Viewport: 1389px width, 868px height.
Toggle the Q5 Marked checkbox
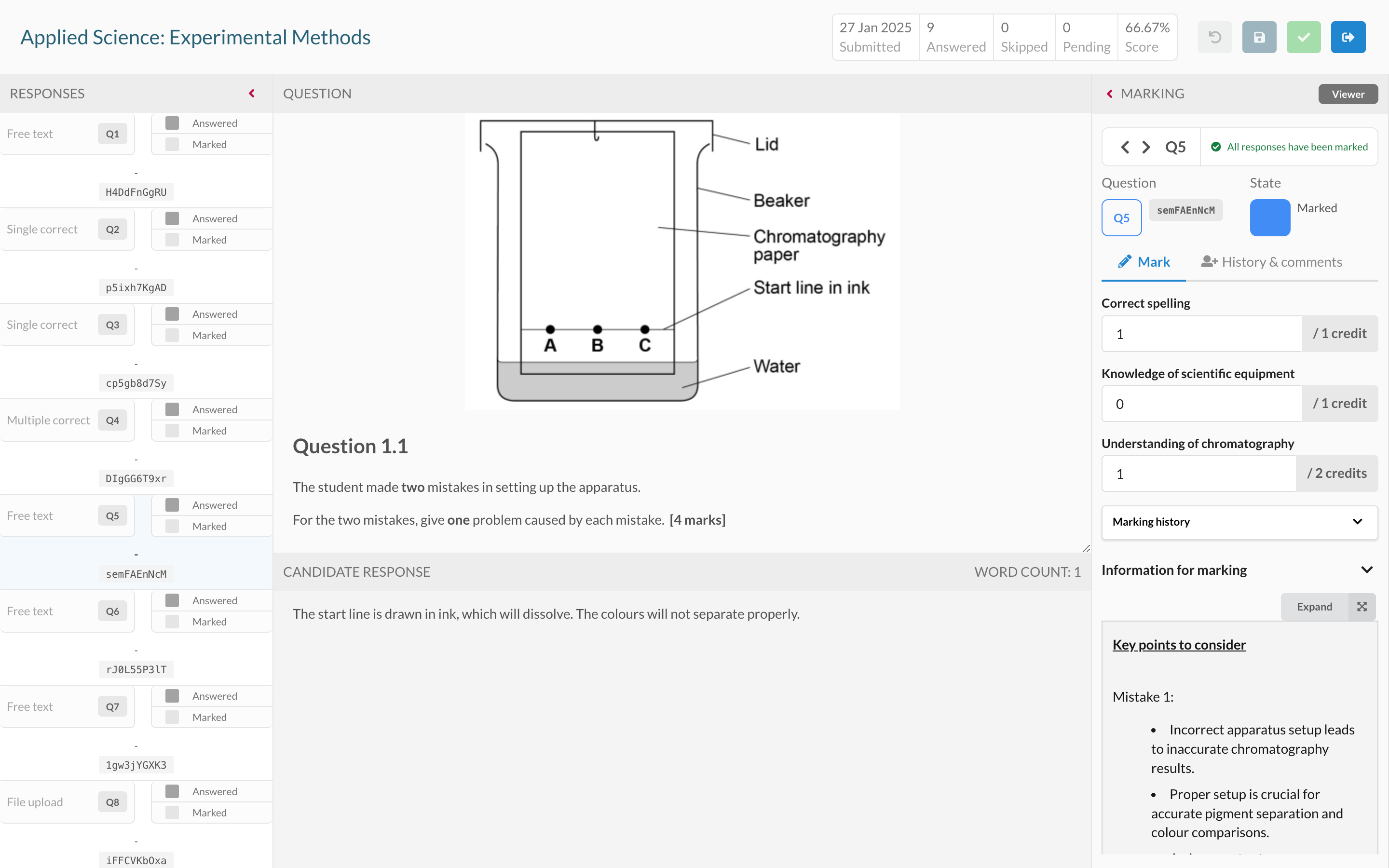click(x=172, y=526)
